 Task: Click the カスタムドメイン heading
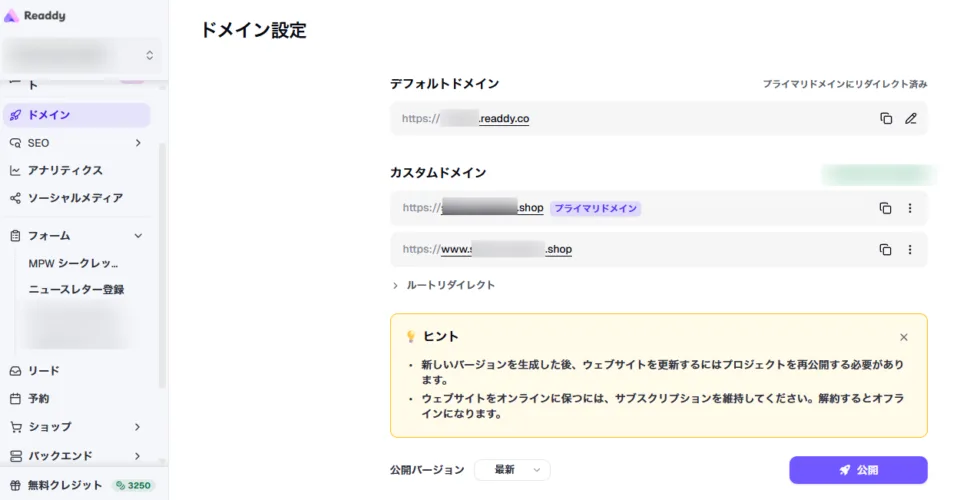click(438, 173)
